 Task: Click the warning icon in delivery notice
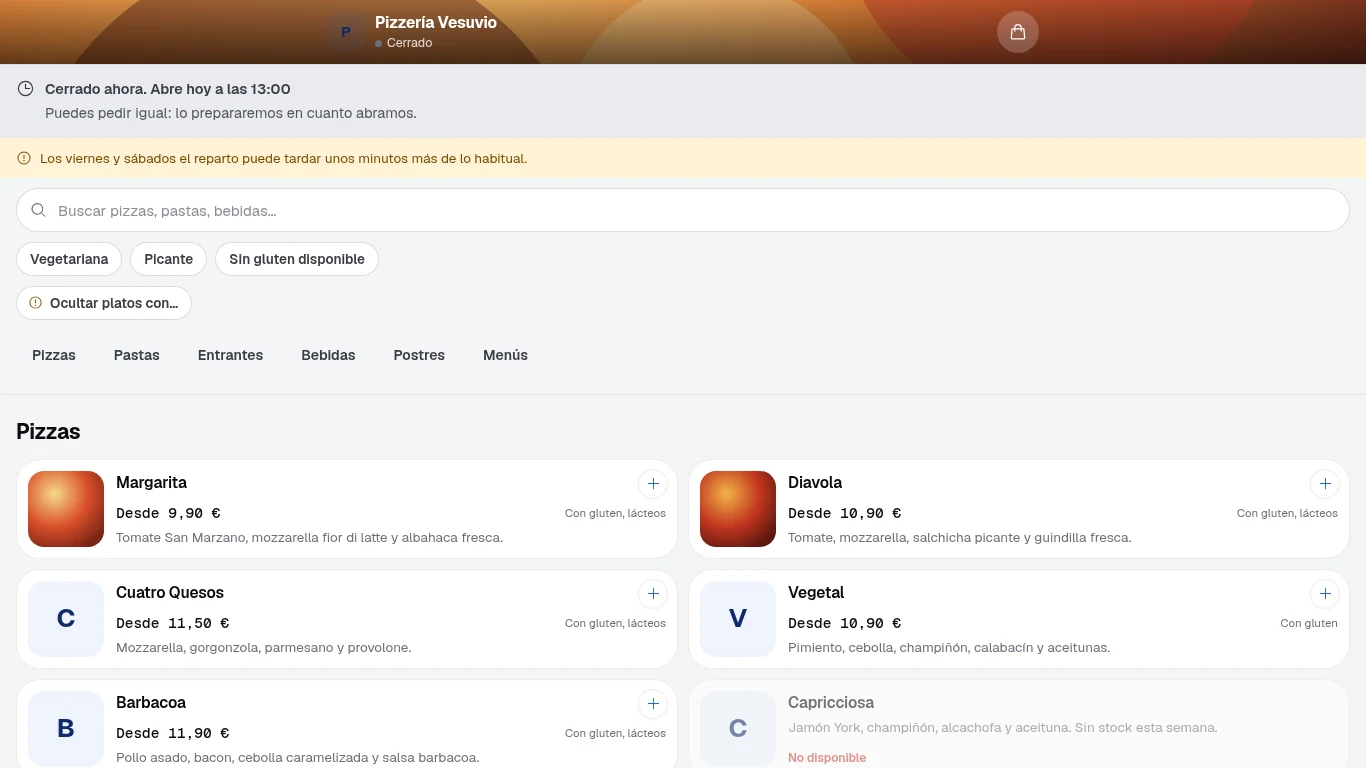click(x=24, y=158)
